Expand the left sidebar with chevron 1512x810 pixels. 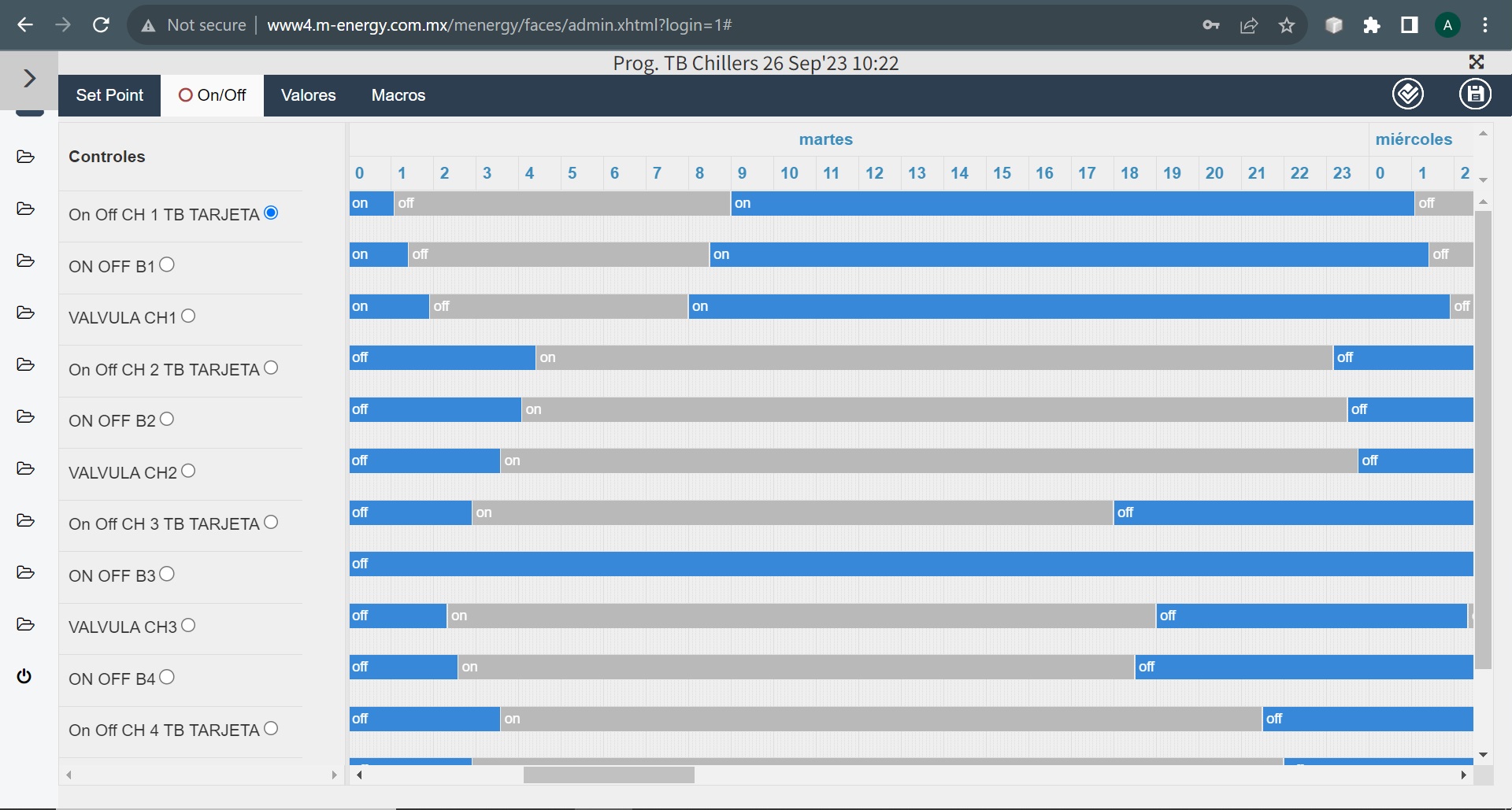(x=29, y=78)
